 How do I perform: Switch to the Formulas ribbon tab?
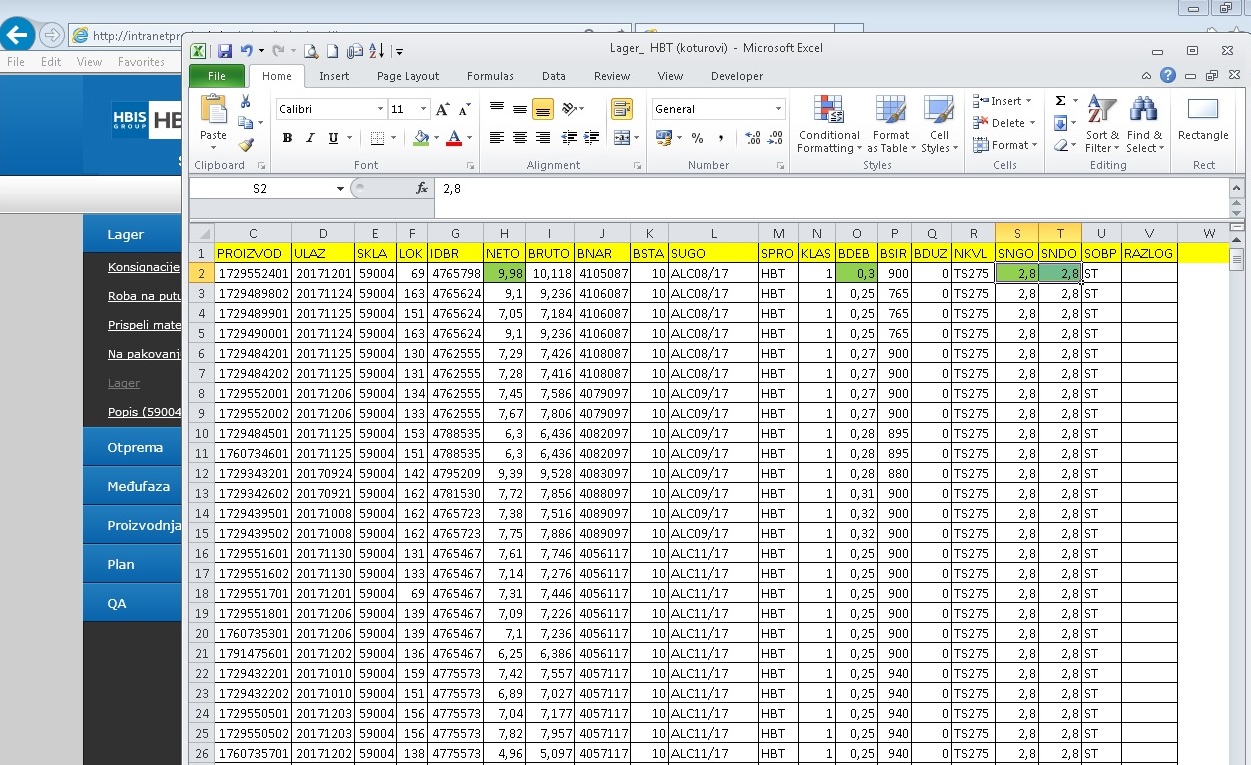point(490,76)
